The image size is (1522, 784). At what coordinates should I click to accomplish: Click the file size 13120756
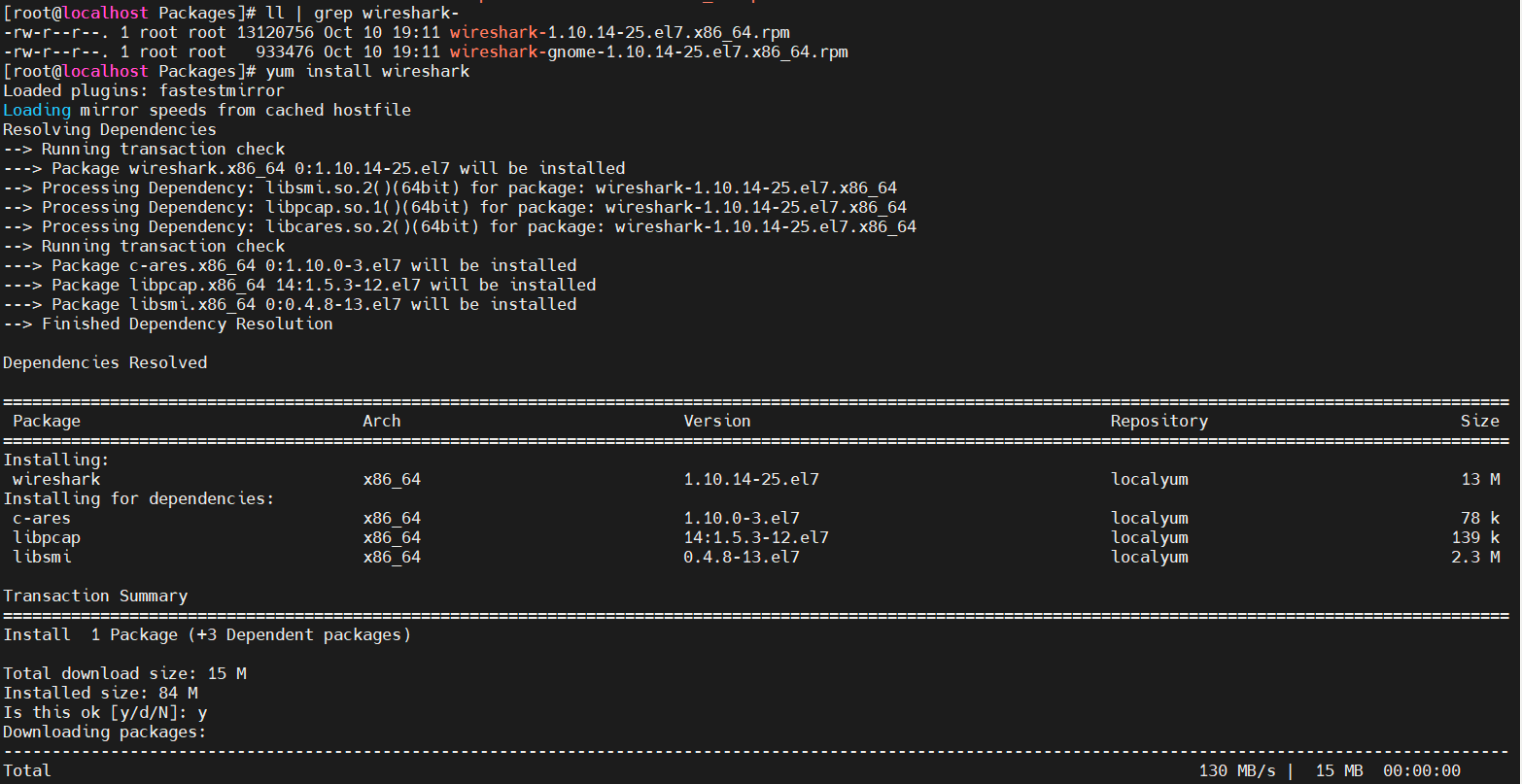point(275,32)
